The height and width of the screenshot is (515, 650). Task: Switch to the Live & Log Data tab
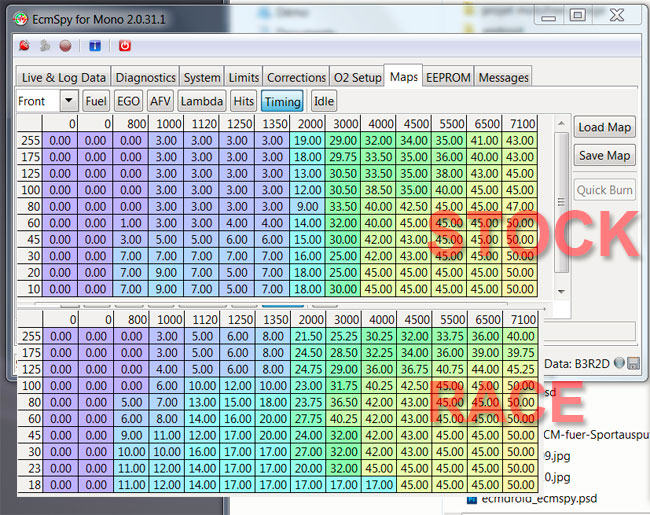[63, 77]
